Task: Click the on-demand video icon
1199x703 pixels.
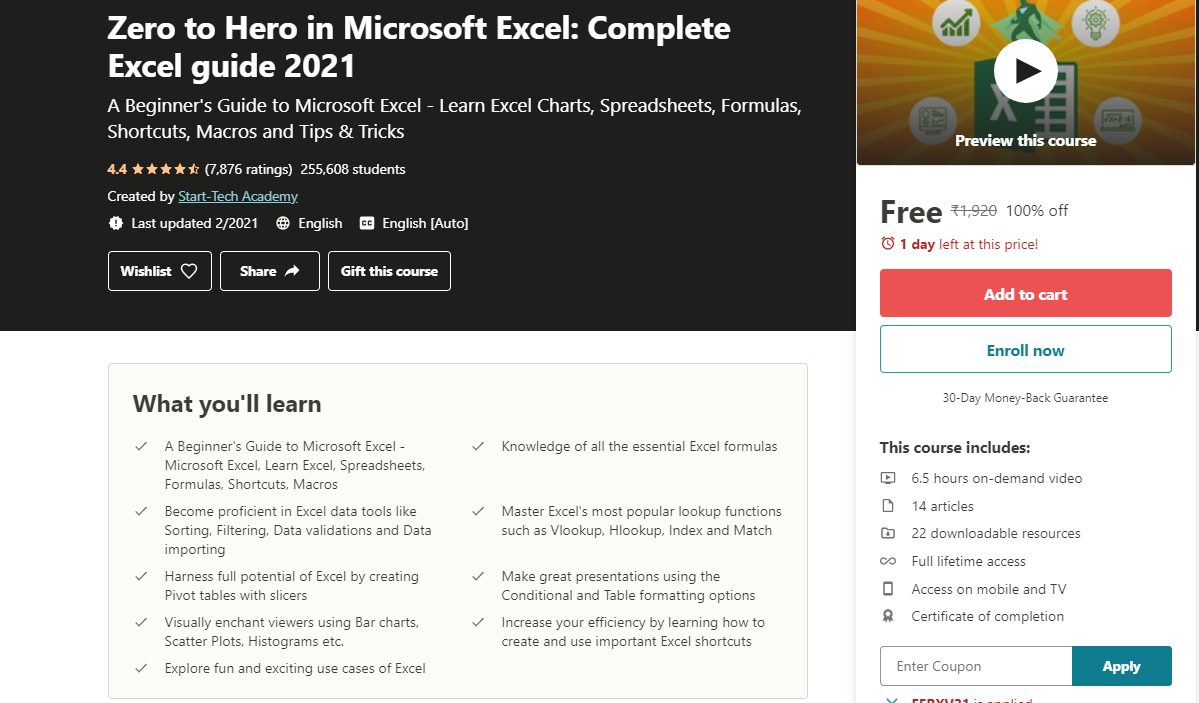Action: coord(888,478)
